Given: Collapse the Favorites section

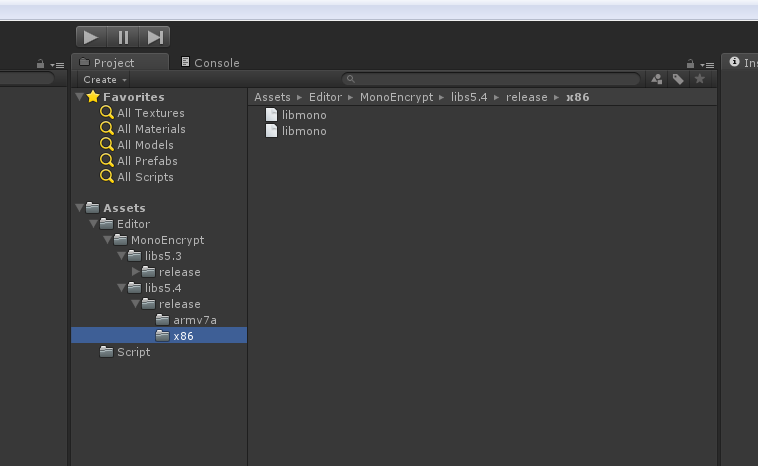Looking at the screenshot, I should click(x=79, y=97).
